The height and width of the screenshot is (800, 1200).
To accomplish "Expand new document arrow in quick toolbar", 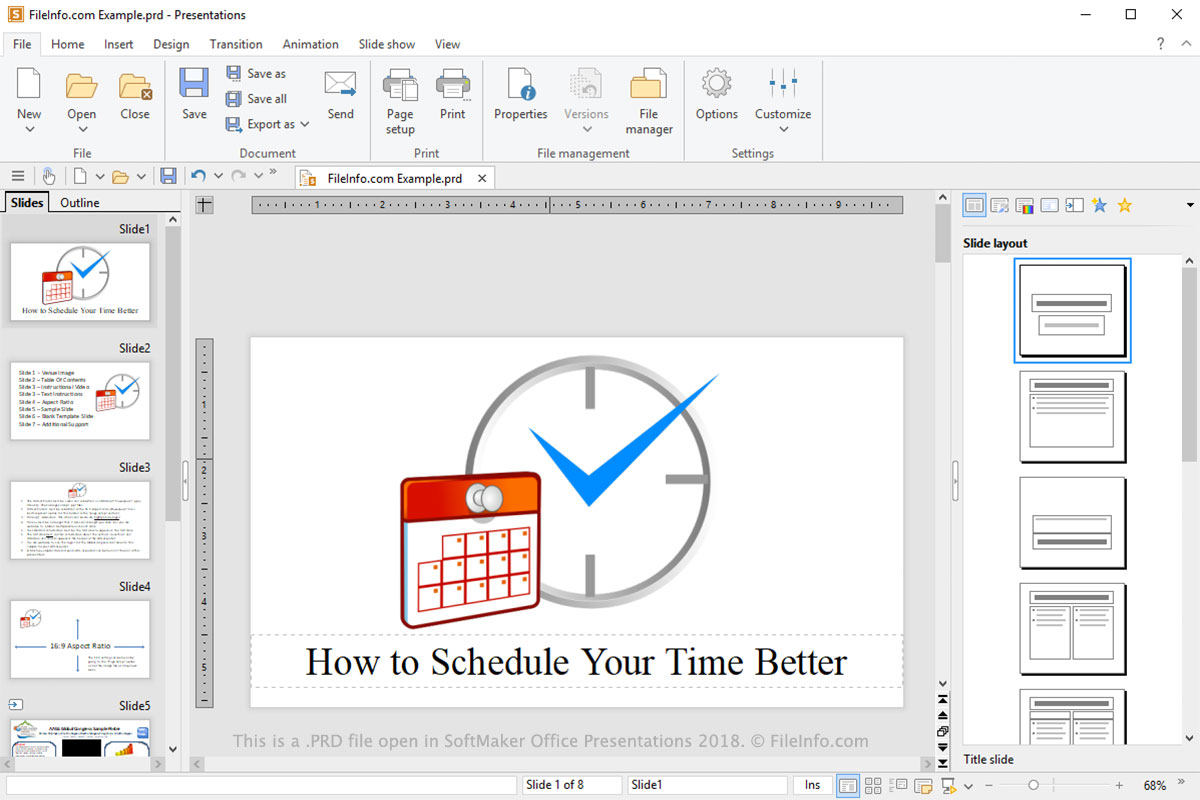I will (x=100, y=177).
